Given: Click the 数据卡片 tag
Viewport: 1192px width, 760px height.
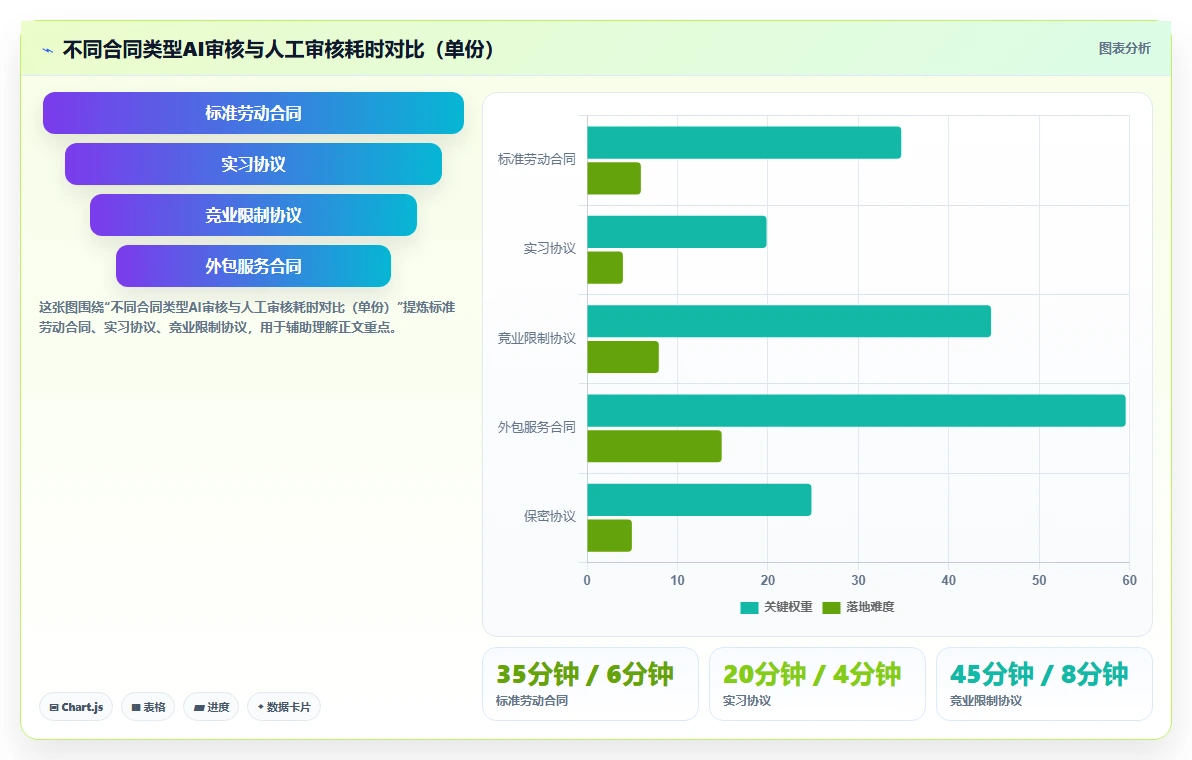Looking at the screenshot, I should [284, 707].
